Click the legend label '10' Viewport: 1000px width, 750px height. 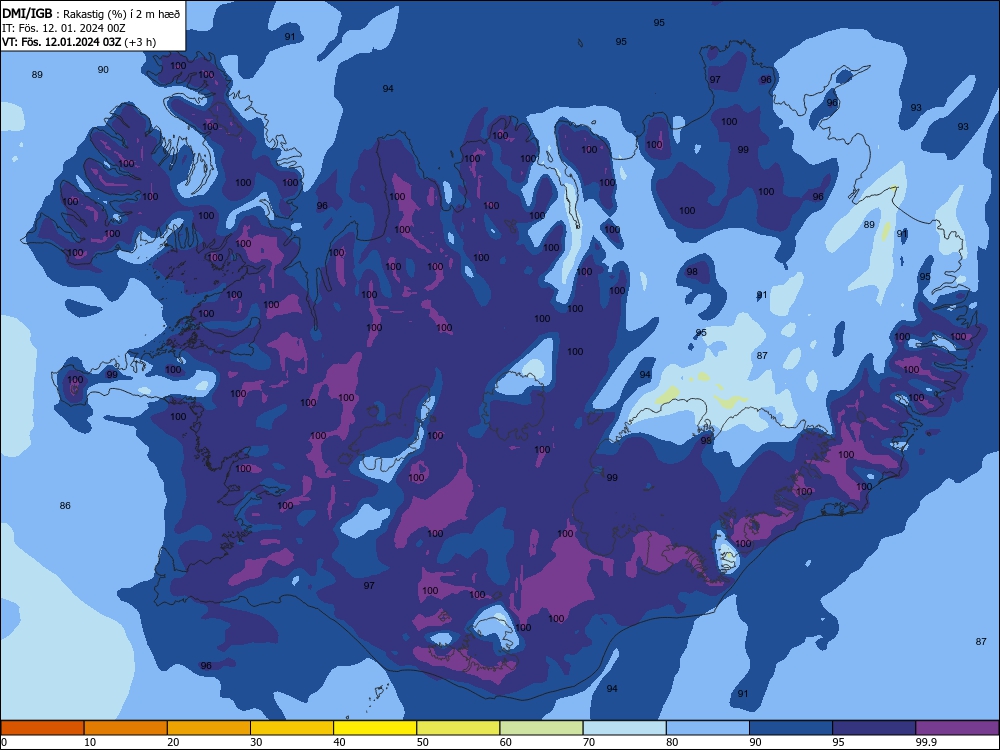tap(90, 742)
